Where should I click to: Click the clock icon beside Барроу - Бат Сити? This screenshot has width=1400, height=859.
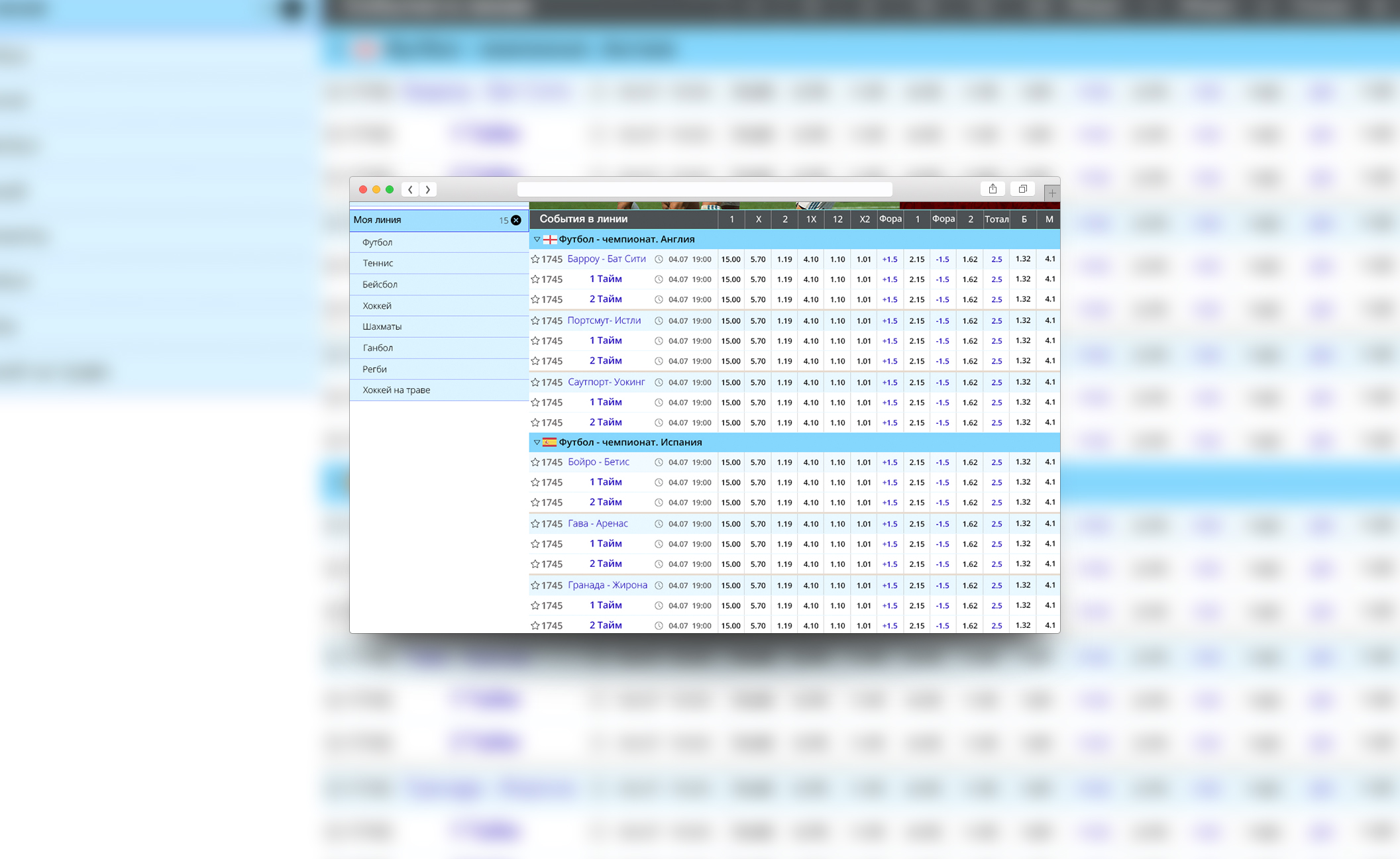pyautogui.click(x=659, y=260)
